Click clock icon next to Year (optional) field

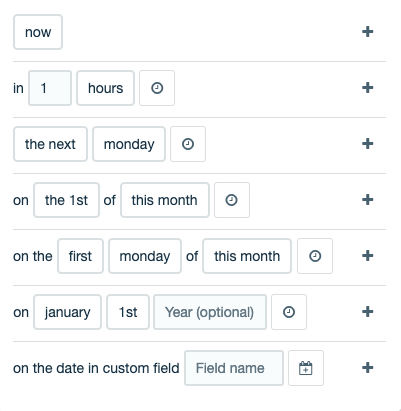click(x=289, y=312)
